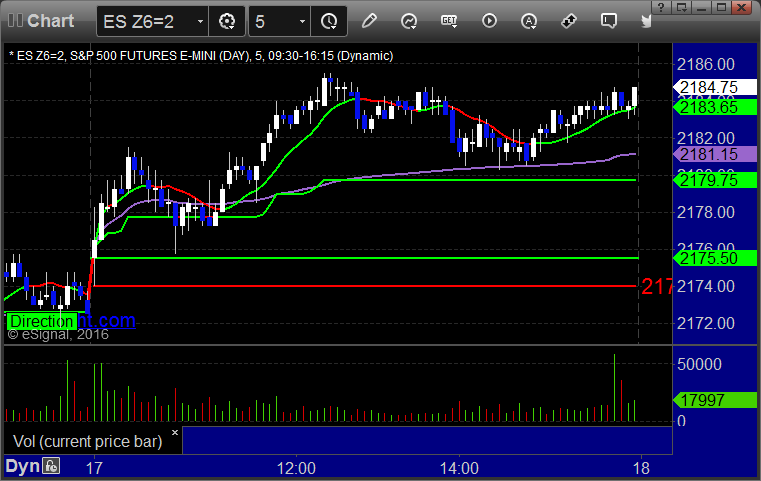
Task: Click the 2174.00 price axis label
Action: tap(706, 286)
